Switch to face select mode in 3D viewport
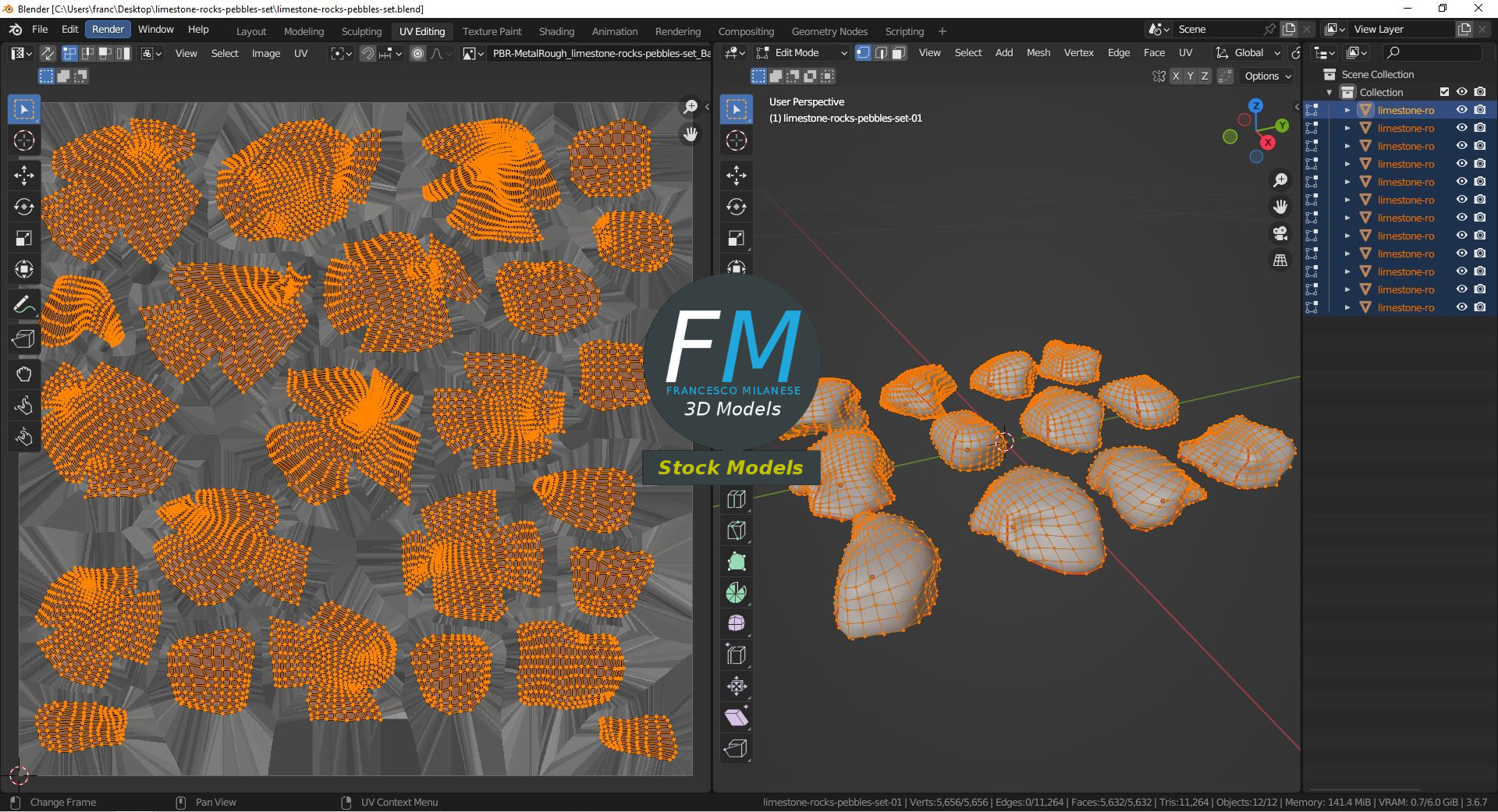The height and width of the screenshot is (812, 1498). (899, 53)
